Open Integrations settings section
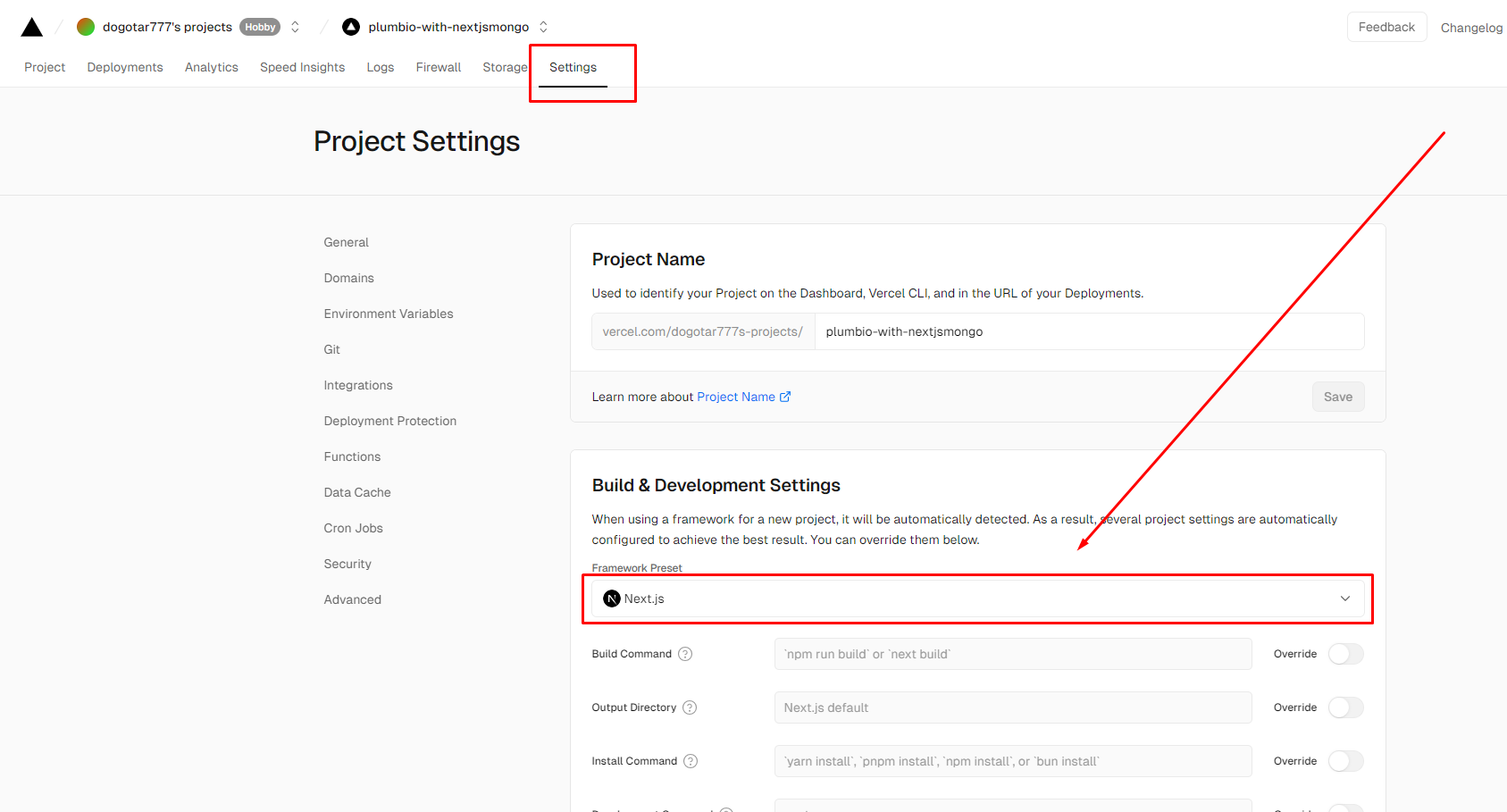The image size is (1507, 812). [358, 385]
